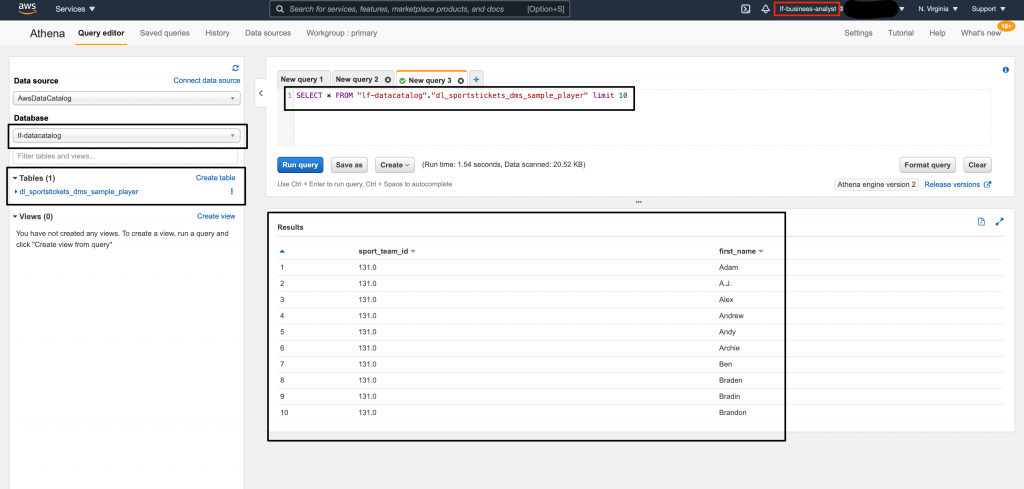The width and height of the screenshot is (1024, 489).
Task: Download results file icon
Action: [x=981, y=222]
